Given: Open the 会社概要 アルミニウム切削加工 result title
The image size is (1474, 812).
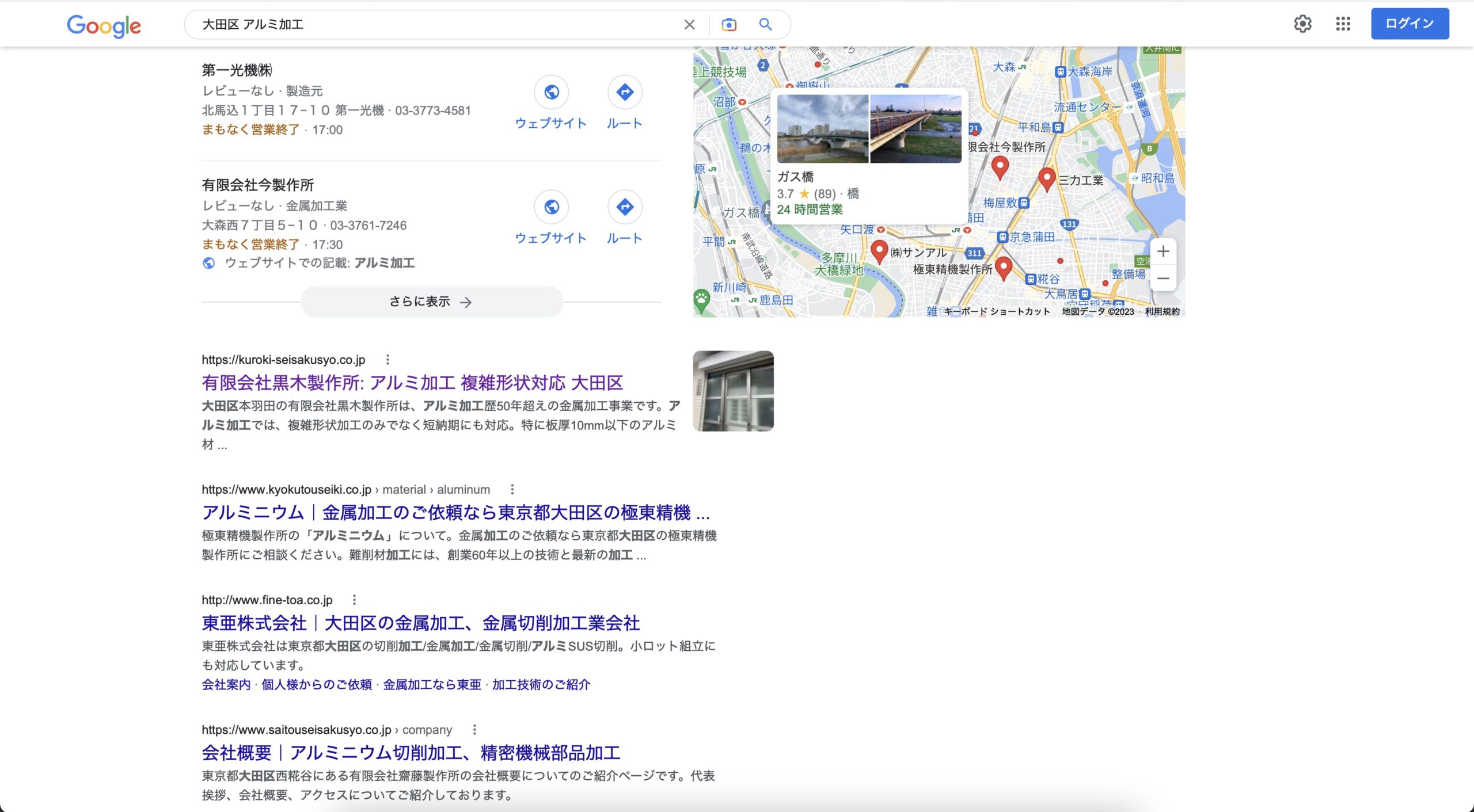Looking at the screenshot, I should tap(411, 753).
